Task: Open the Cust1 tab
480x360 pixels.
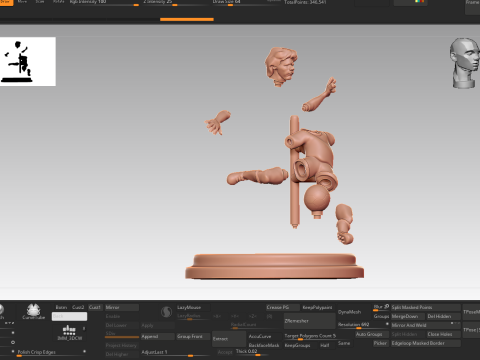Action: pyautogui.click(x=95, y=307)
